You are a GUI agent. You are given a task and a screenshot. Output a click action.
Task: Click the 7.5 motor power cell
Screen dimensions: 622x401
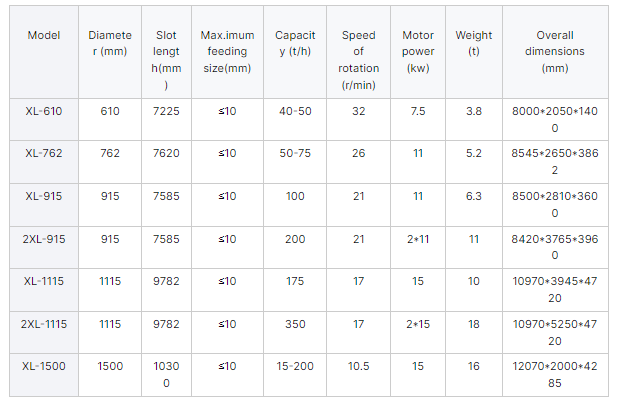[417, 111]
